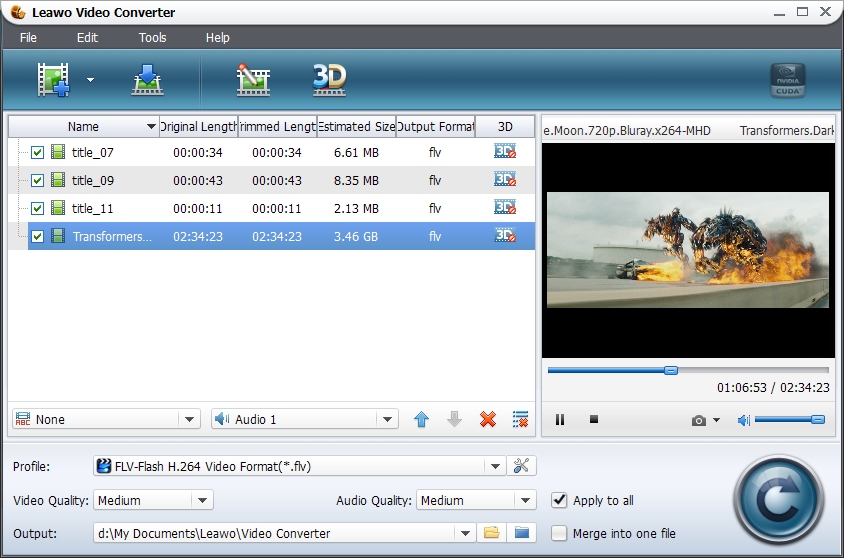Screen dimensions: 844x558
Task: Click the NVIDIA CUDA badge
Action: click(788, 80)
